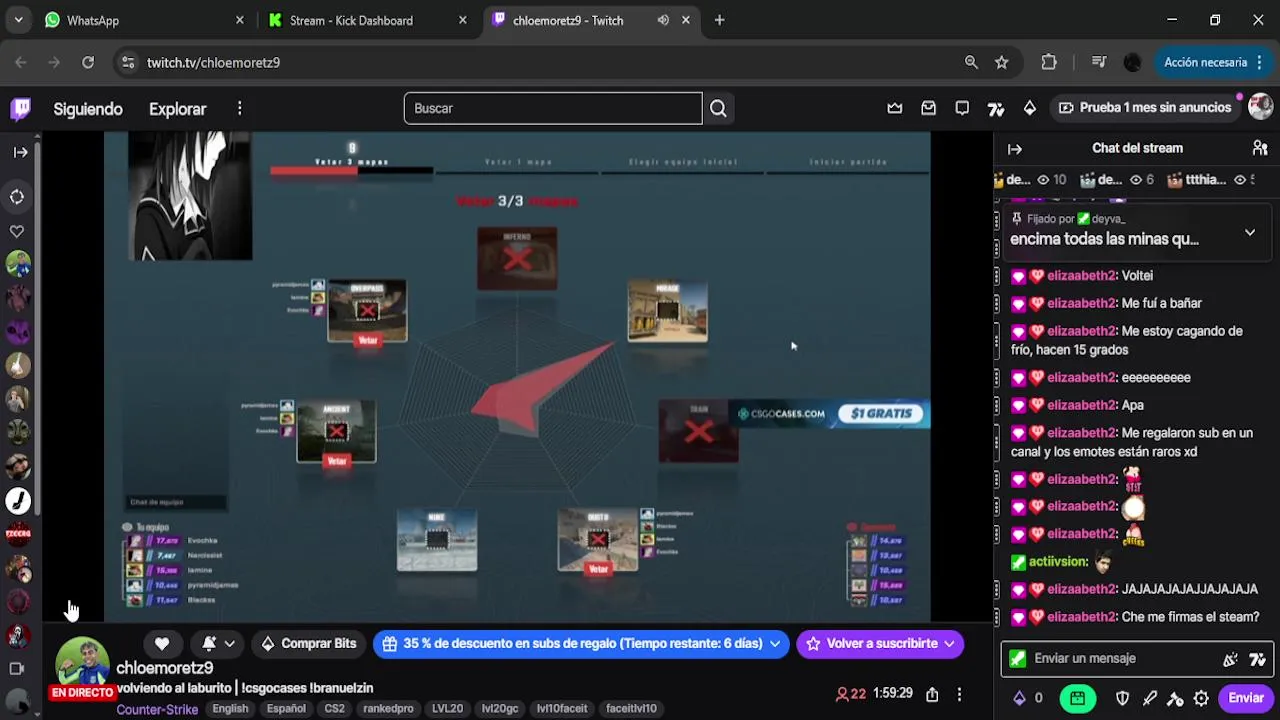Click the search magnifier button

click(718, 108)
